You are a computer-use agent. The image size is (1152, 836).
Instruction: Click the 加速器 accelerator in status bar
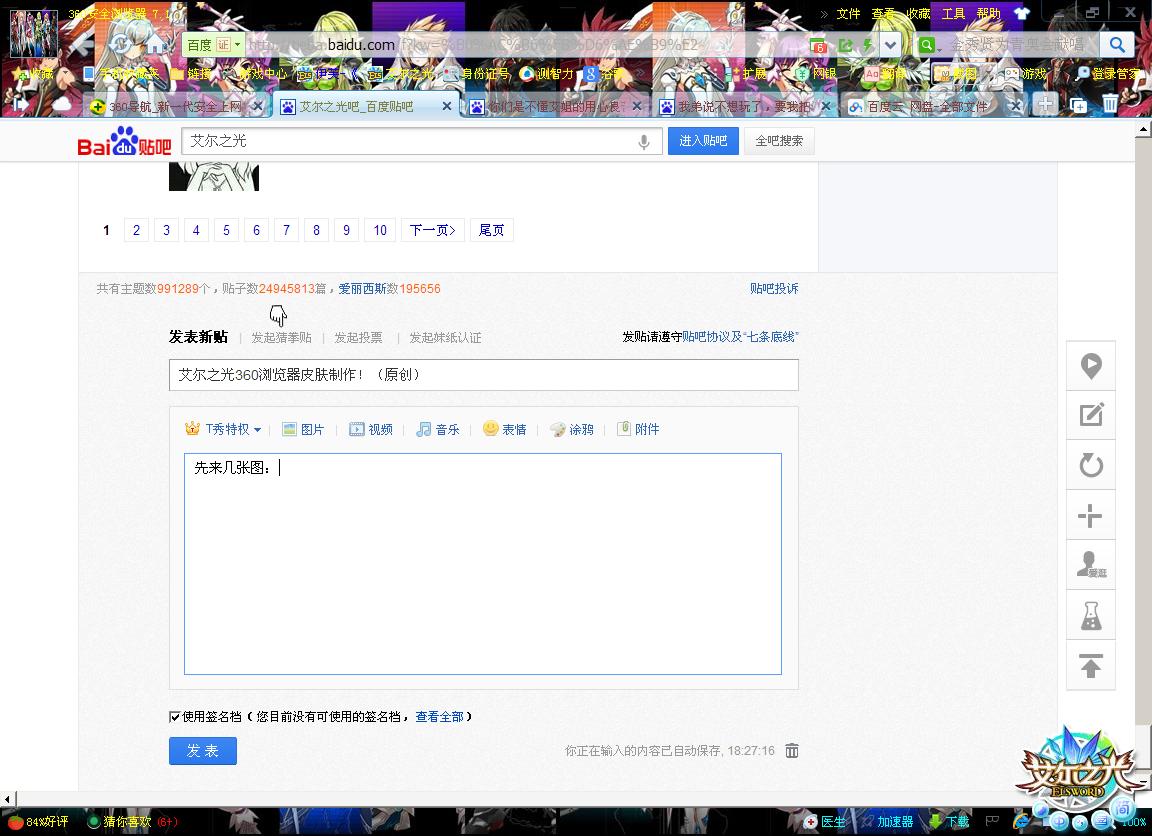tap(887, 821)
